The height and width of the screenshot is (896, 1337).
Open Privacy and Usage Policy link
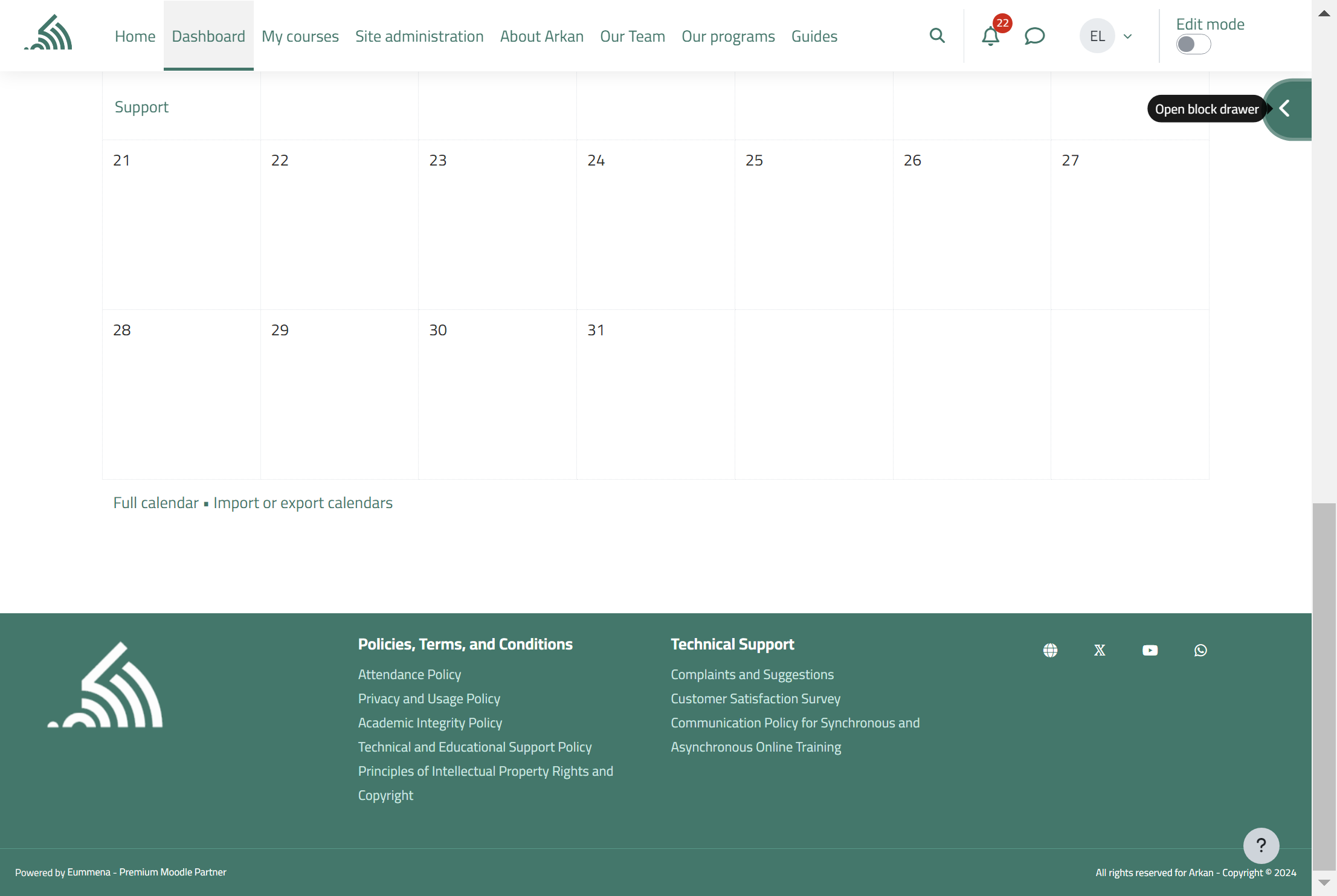coord(429,698)
